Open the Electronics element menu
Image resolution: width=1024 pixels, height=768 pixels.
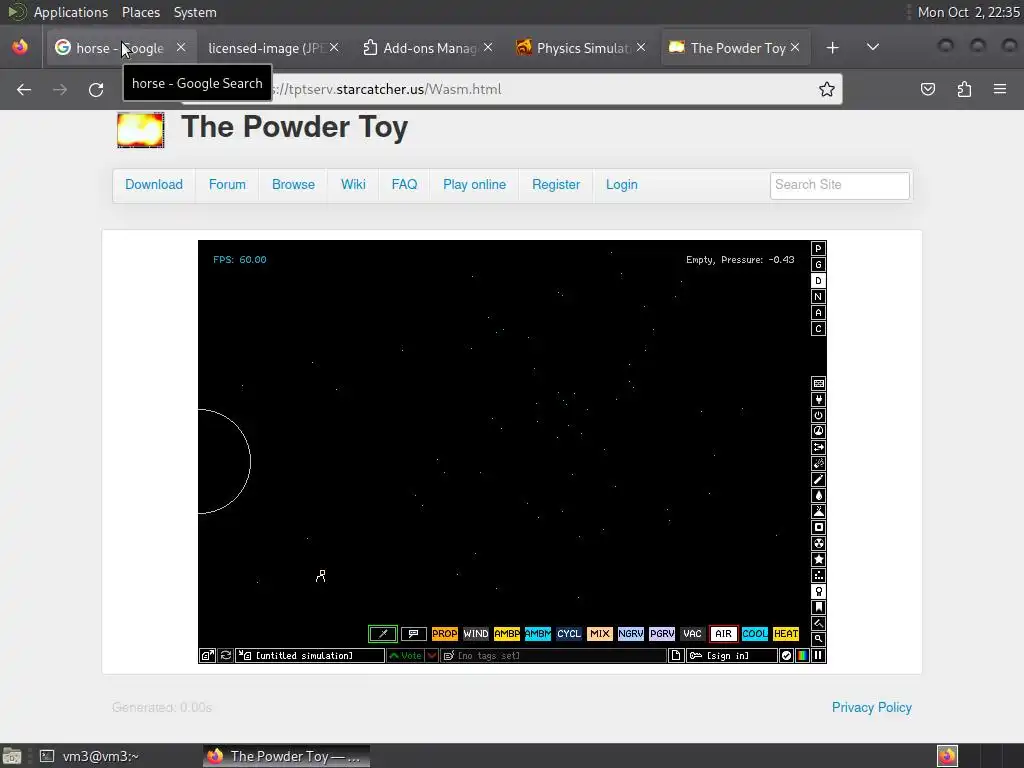818,399
